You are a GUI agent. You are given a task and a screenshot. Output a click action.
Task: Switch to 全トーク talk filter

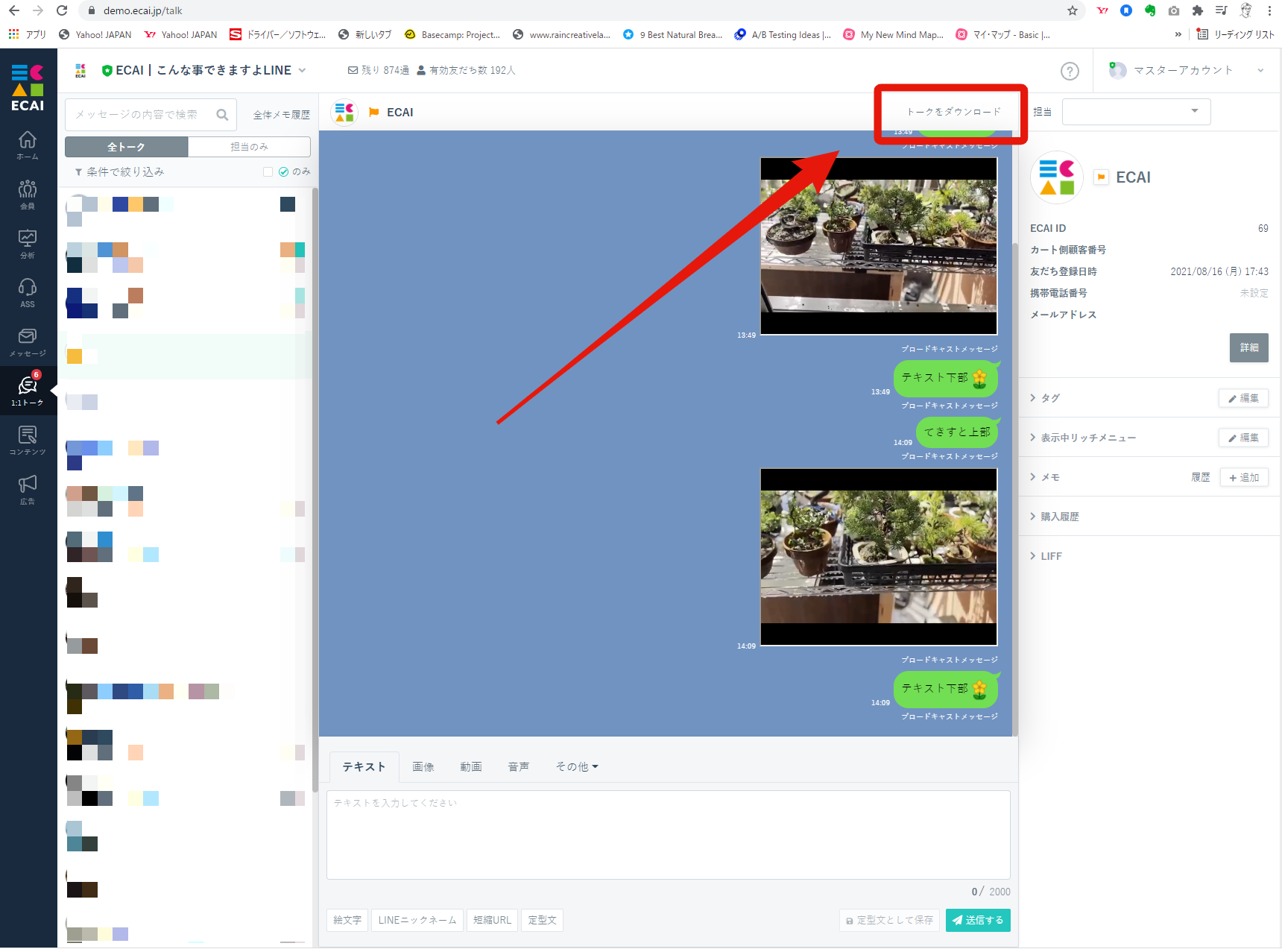(126, 147)
